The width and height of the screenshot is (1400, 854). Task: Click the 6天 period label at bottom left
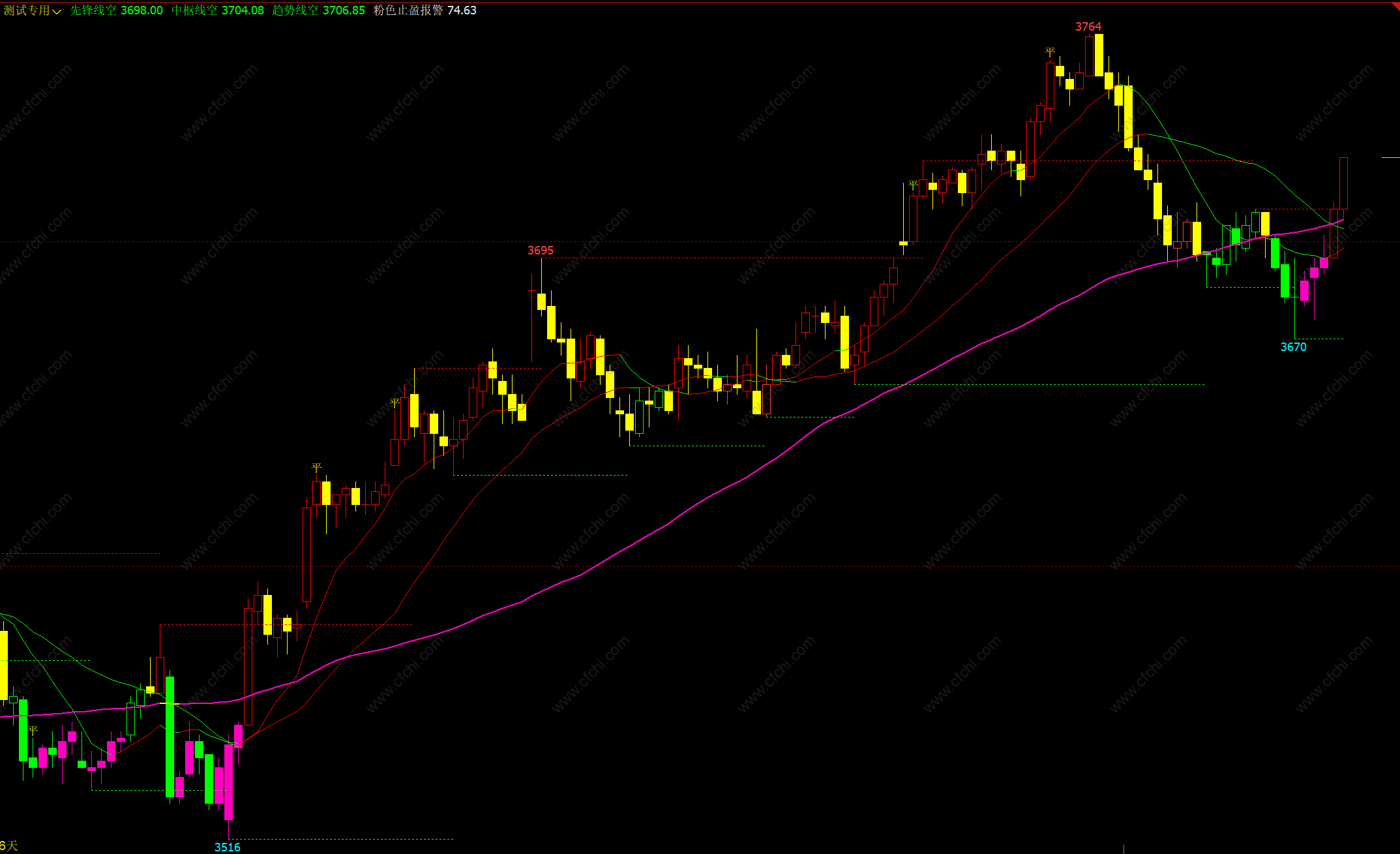point(8,846)
